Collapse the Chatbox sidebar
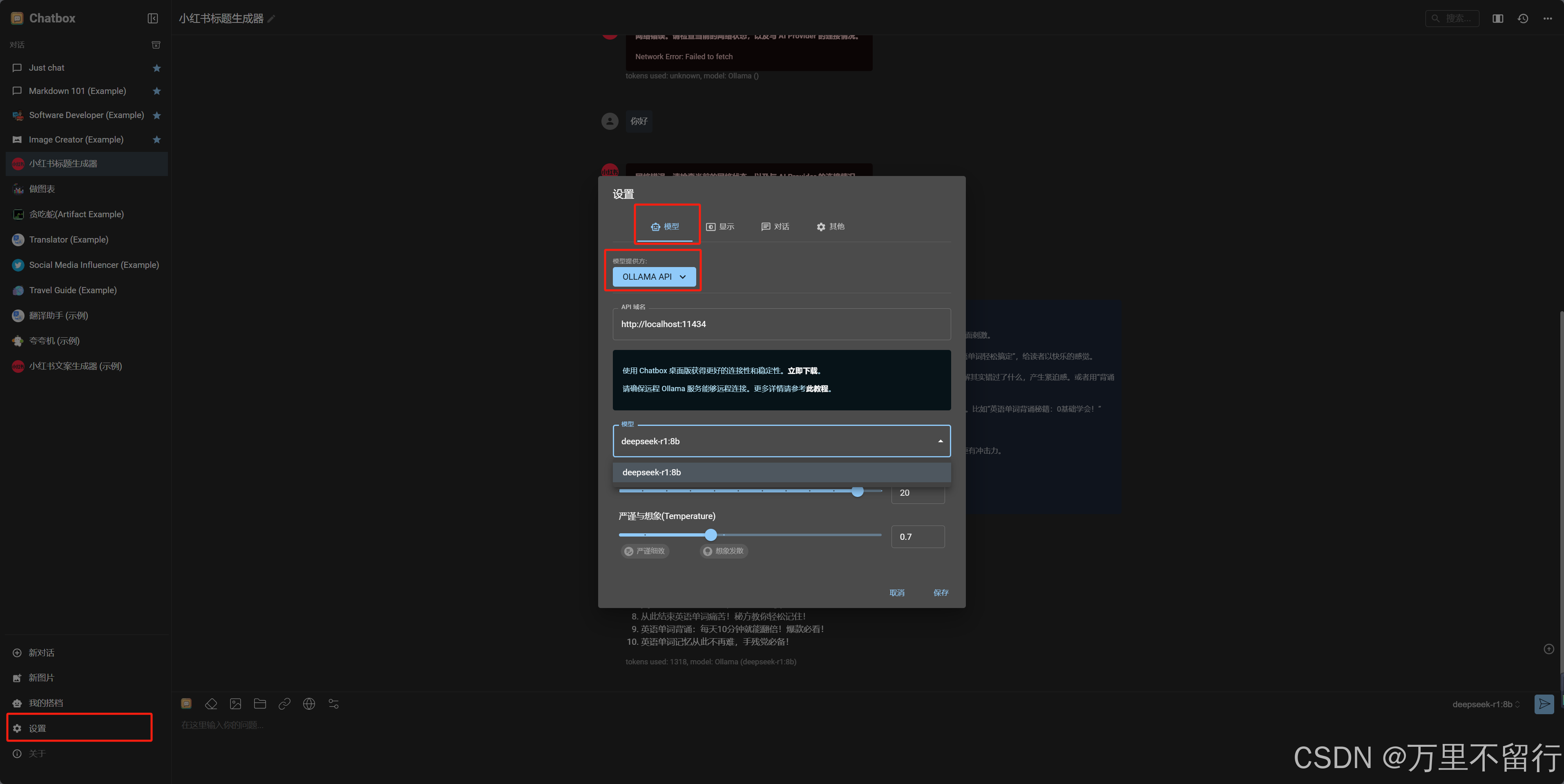This screenshot has height=784, width=1564. point(152,18)
